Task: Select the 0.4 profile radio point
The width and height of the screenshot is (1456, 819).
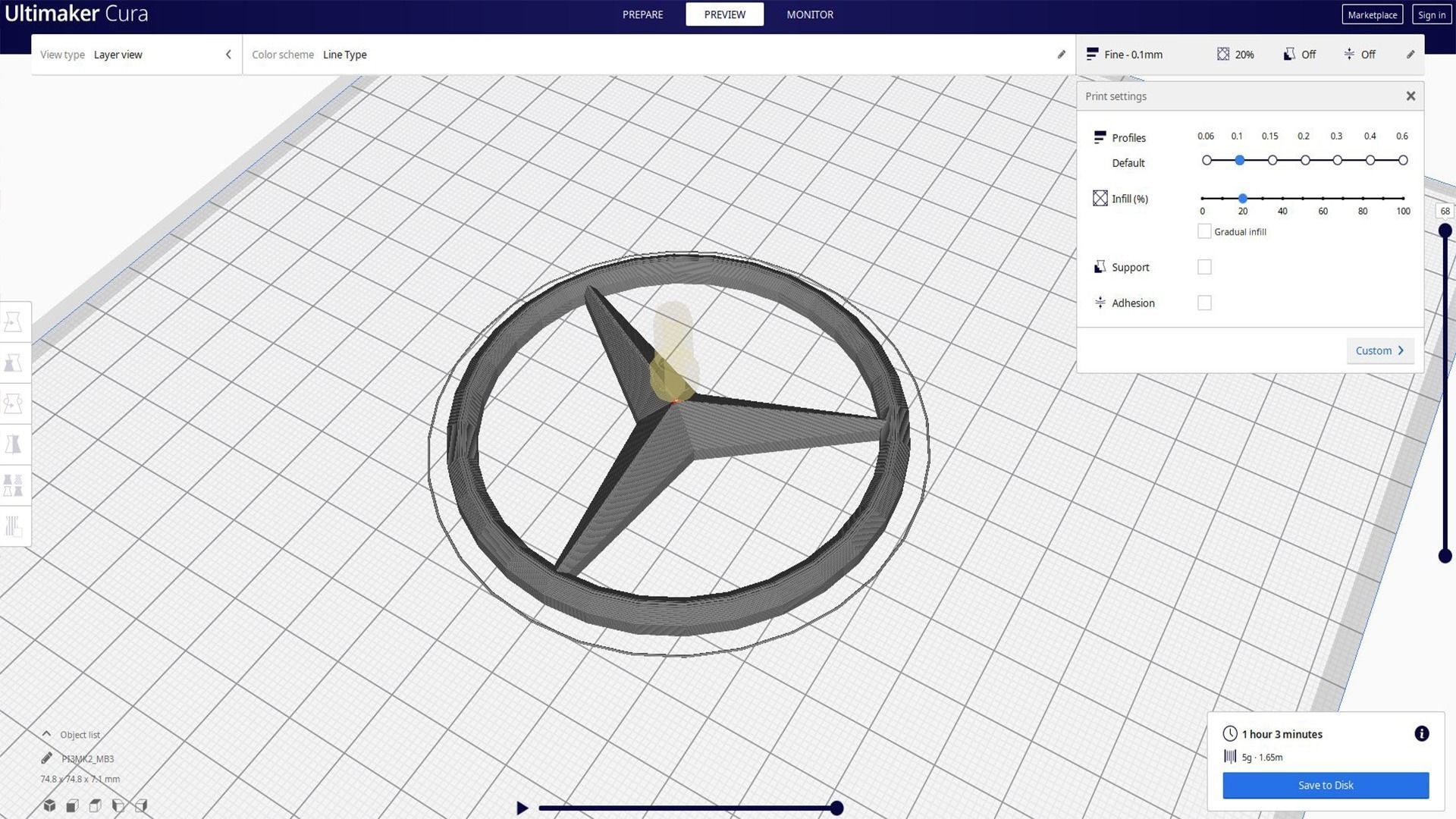Action: pyautogui.click(x=1370, y=160)
